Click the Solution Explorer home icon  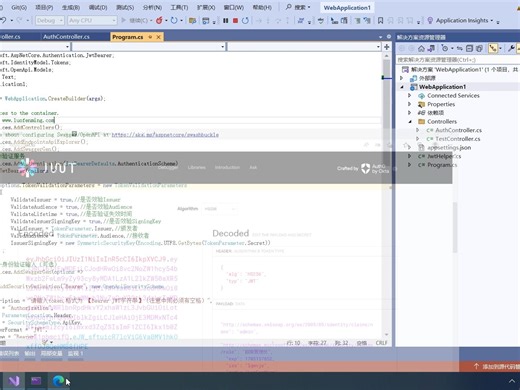point(421,49)
